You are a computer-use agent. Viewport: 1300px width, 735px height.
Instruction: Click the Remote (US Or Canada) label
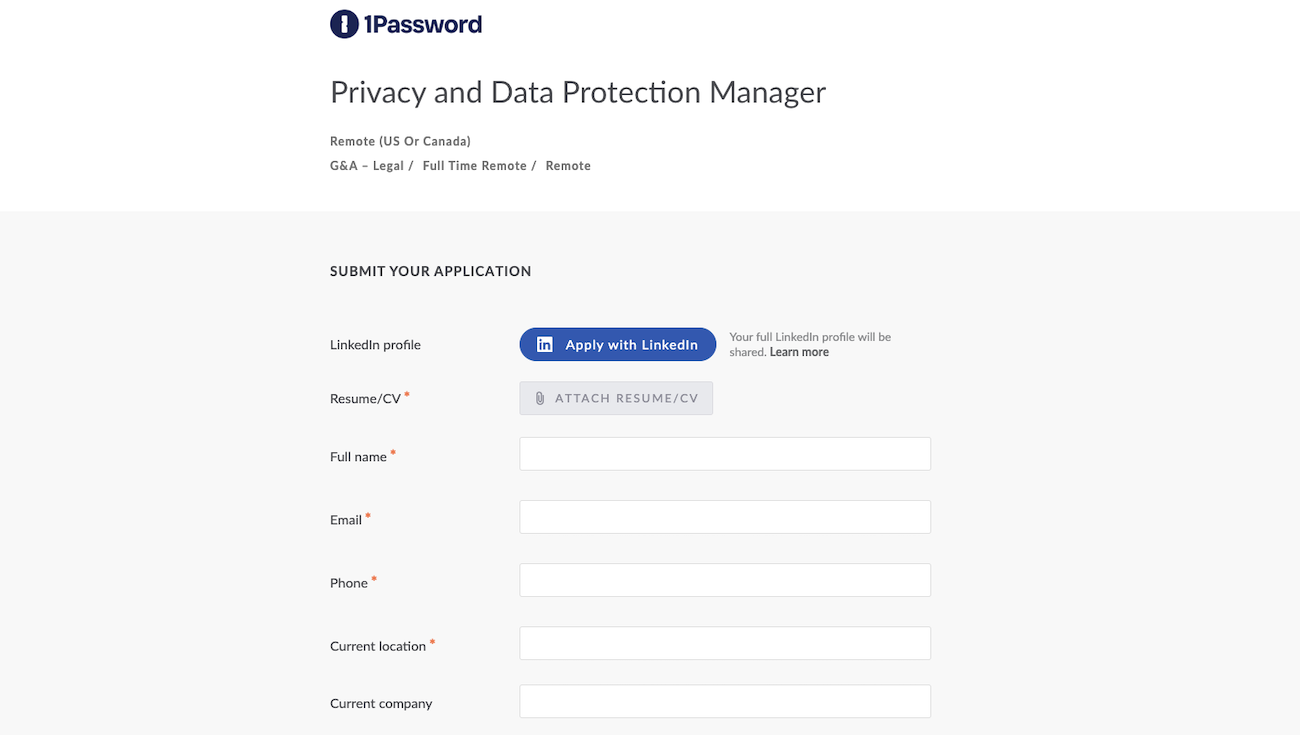[400, 140]
